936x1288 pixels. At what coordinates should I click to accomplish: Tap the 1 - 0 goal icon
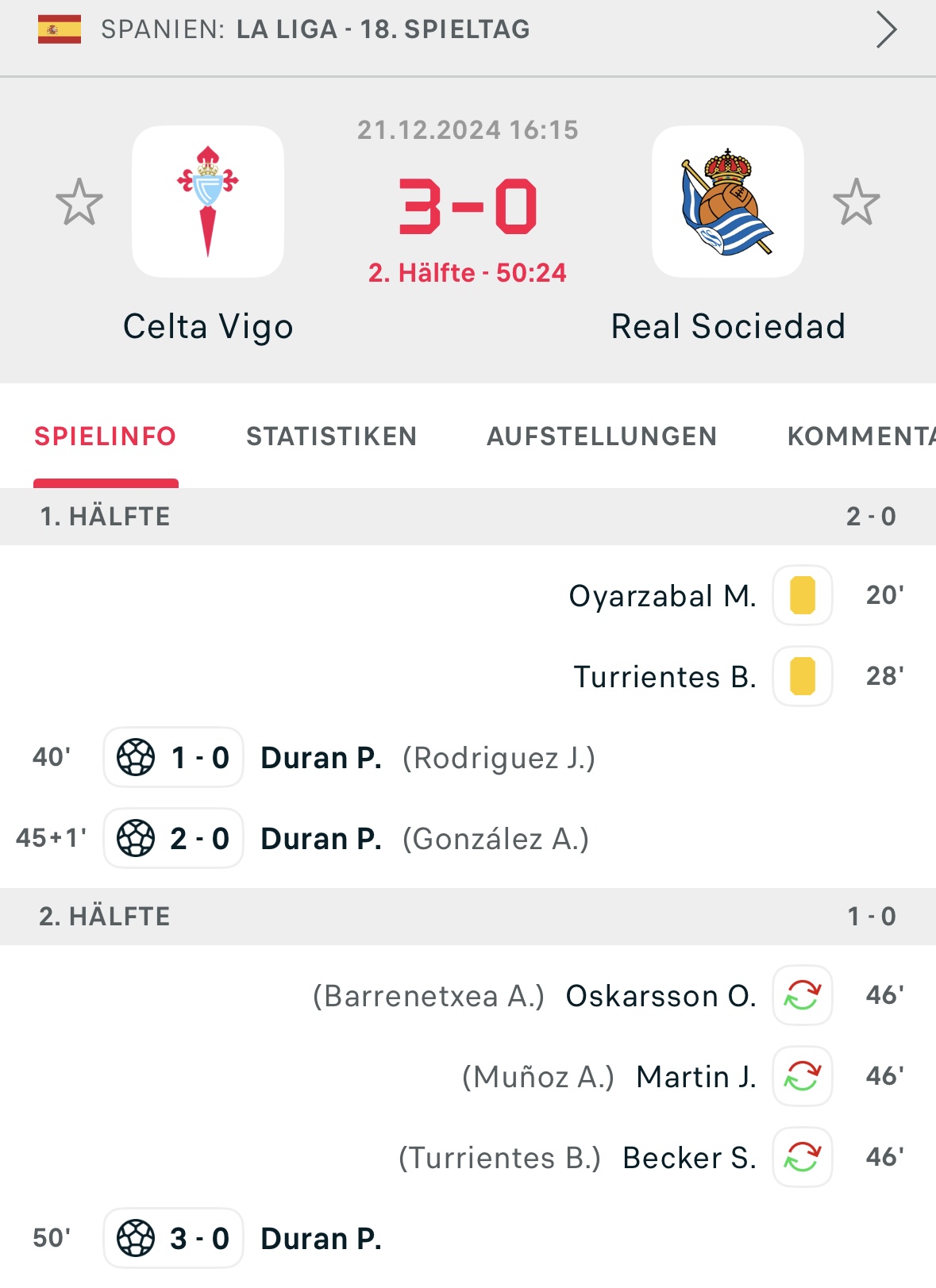pos(136,757)
